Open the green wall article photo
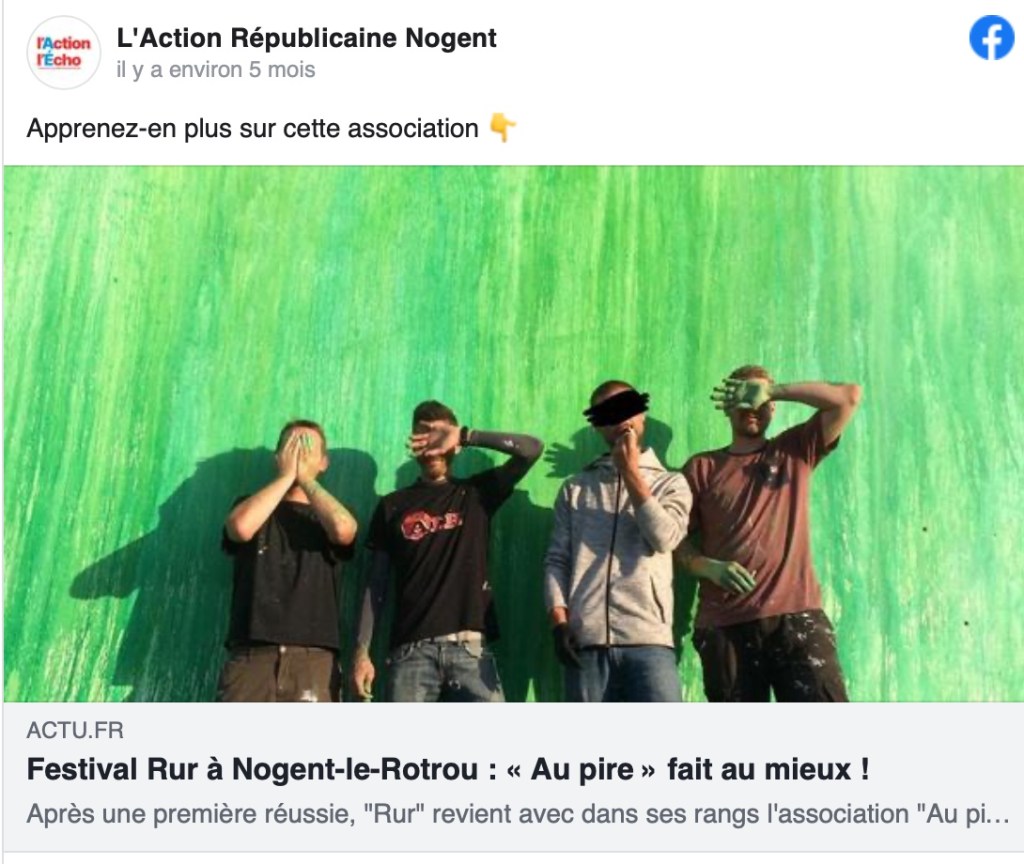1024x864 pixels. pyautogui.click(x=513, y=434)
